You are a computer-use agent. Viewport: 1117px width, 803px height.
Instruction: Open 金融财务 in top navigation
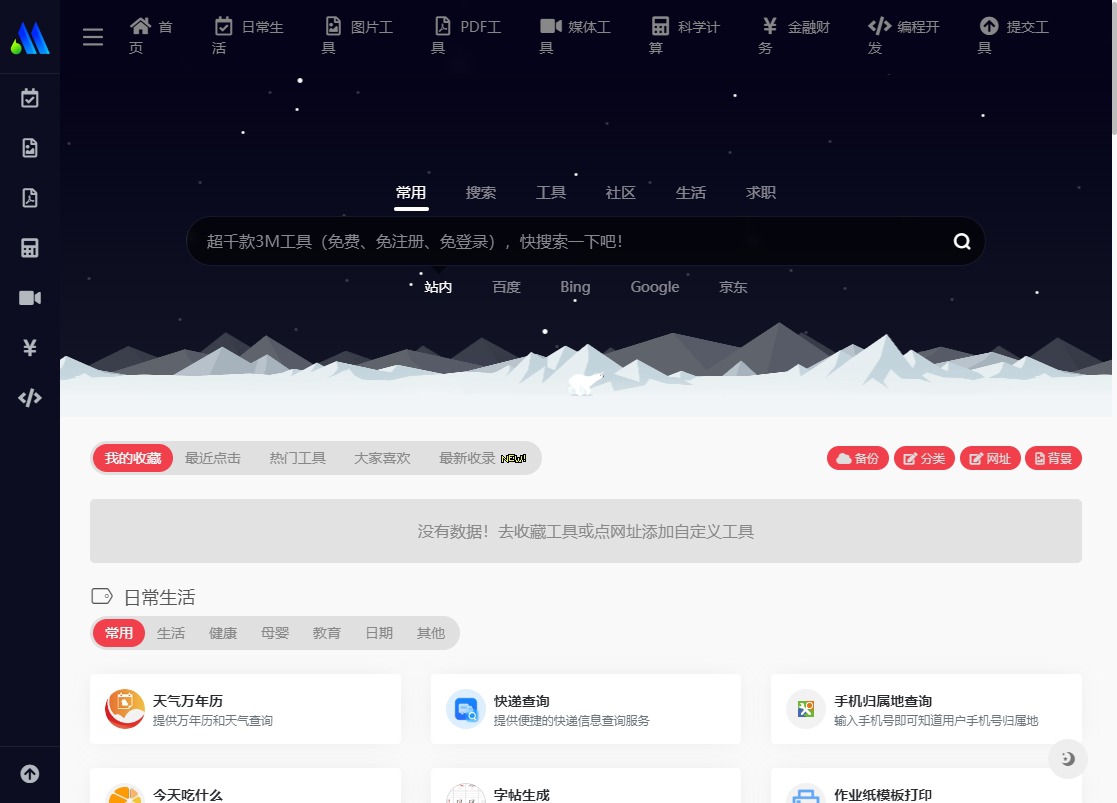pyautogui.click(x=794, y=36)
